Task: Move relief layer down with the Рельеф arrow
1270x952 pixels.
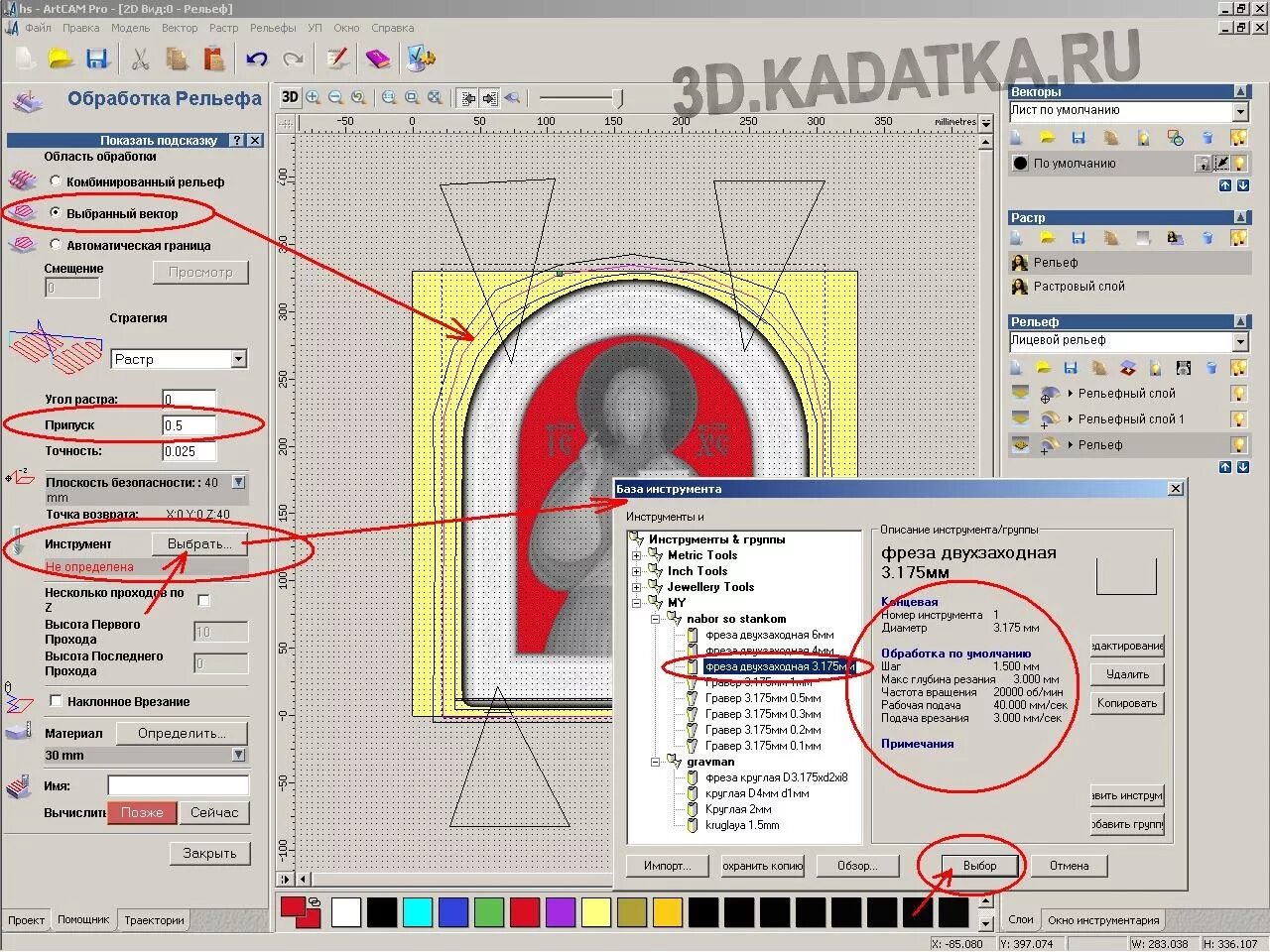Action: coord(1241,467)
